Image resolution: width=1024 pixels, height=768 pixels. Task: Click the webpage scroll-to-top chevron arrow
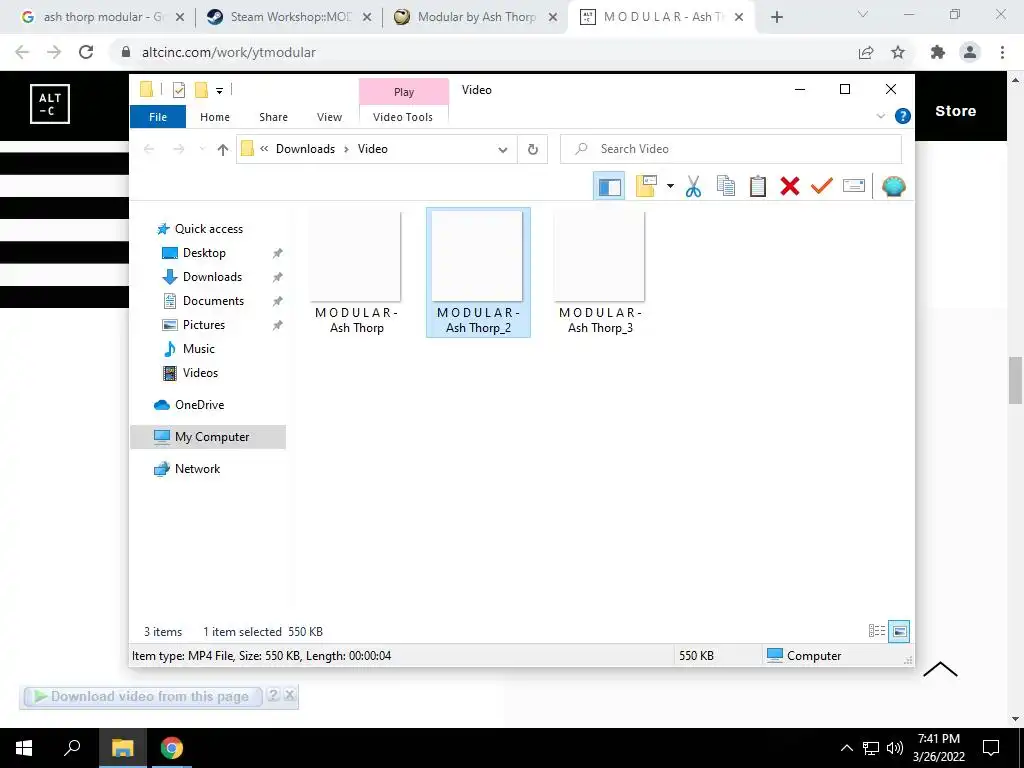940,669
